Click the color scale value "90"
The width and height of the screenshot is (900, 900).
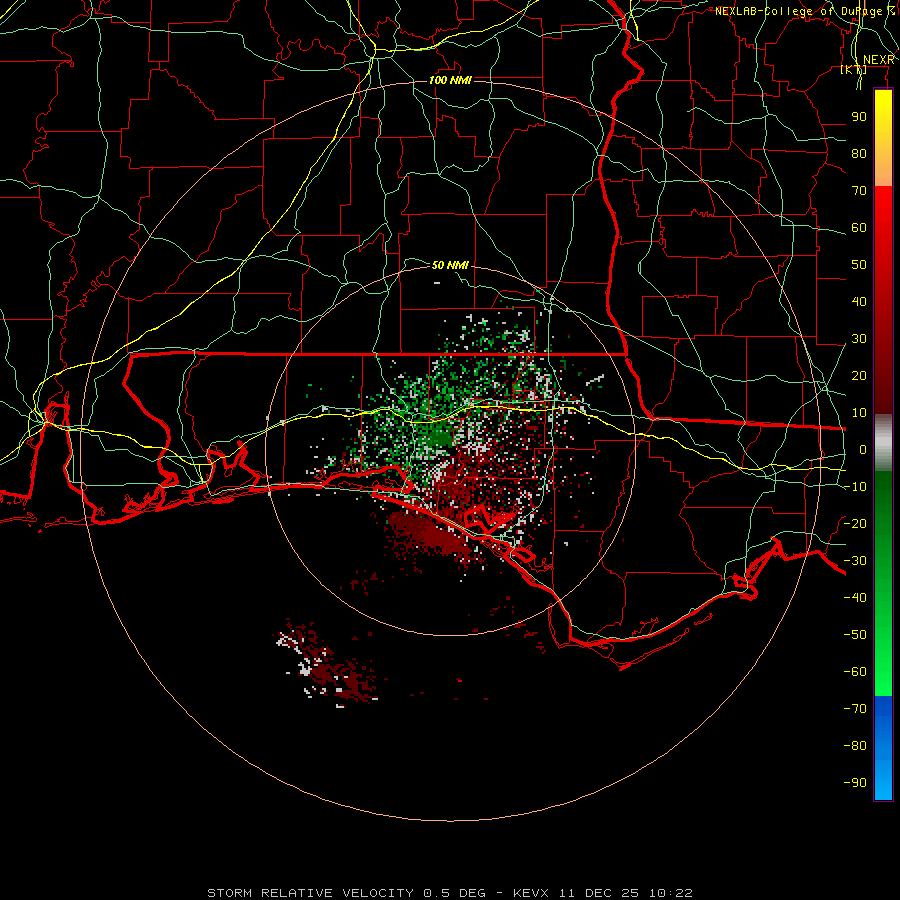859,117
